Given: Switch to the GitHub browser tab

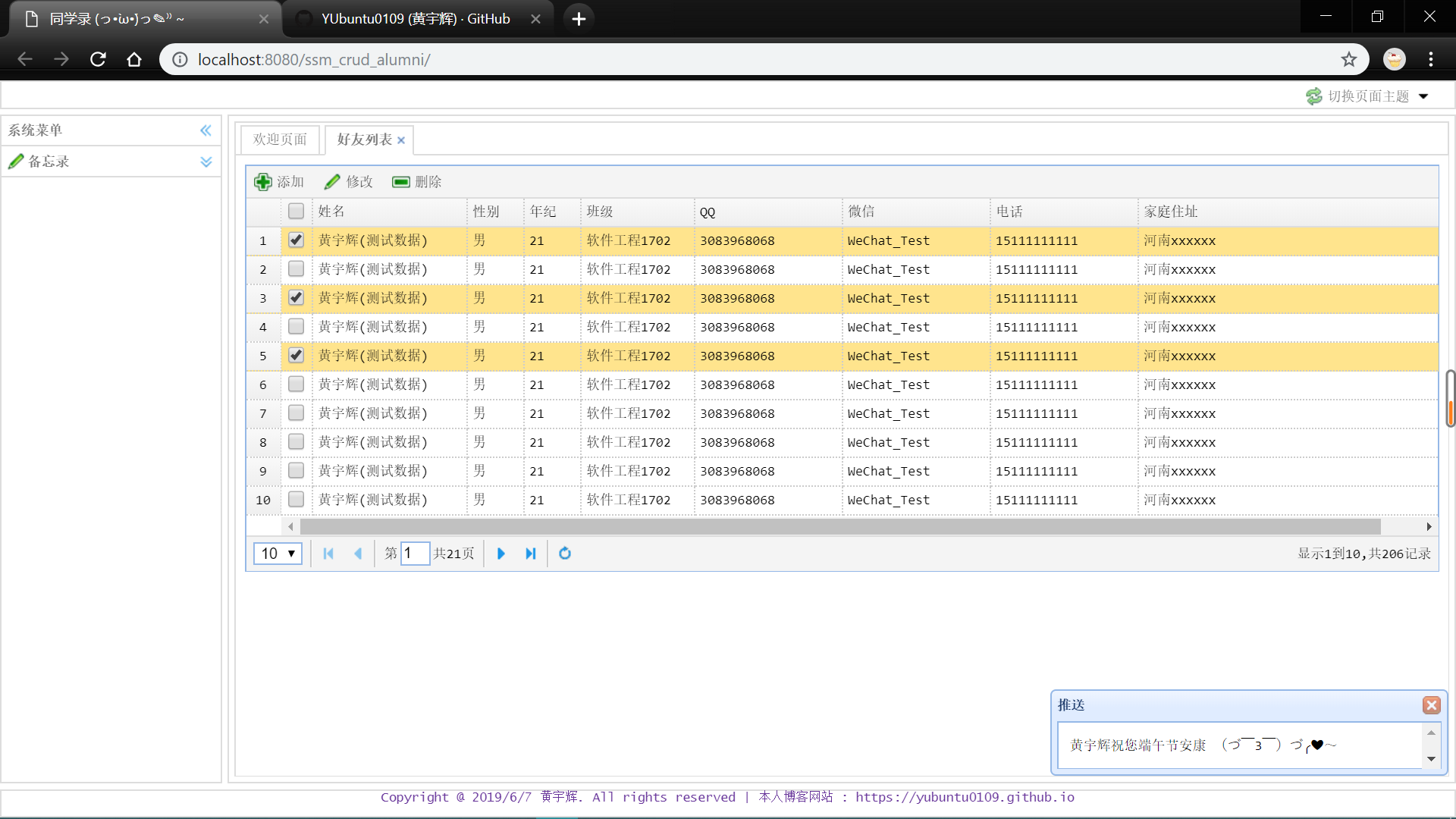Looking at the screenshot, I should [416, 19].
